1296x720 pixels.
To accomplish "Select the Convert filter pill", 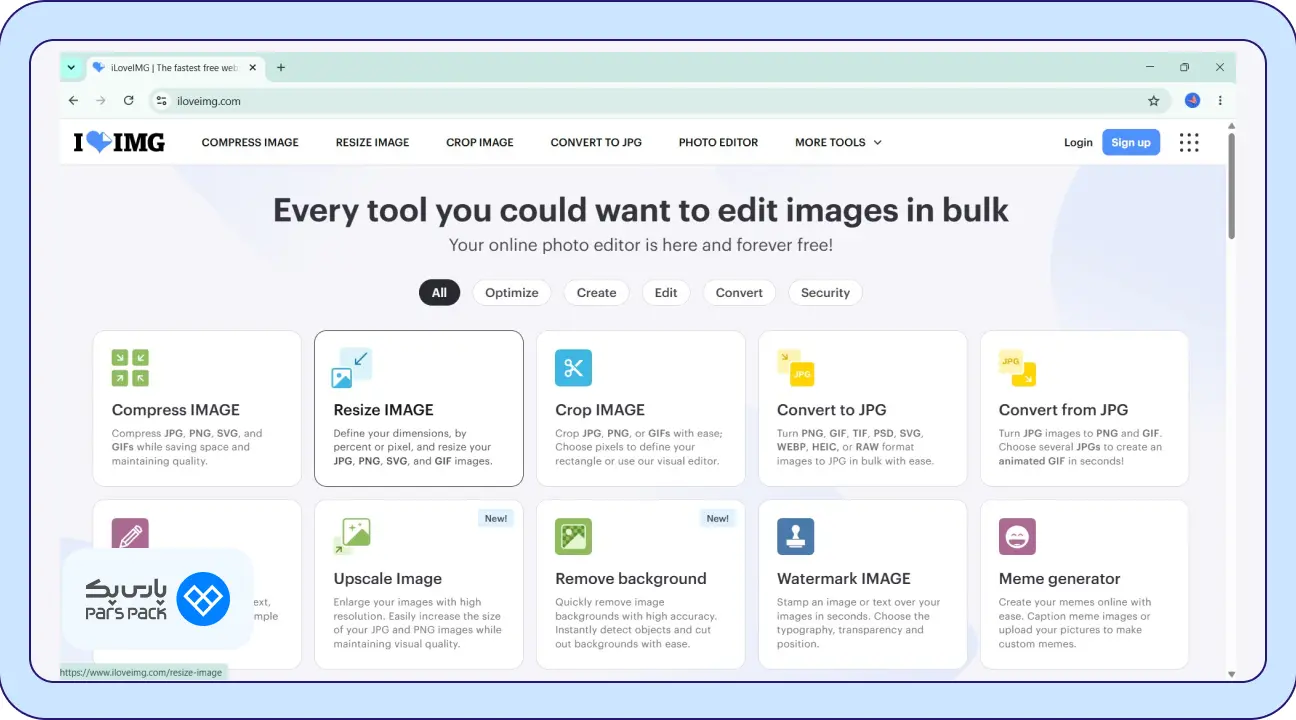I will [x=739, y=293].
